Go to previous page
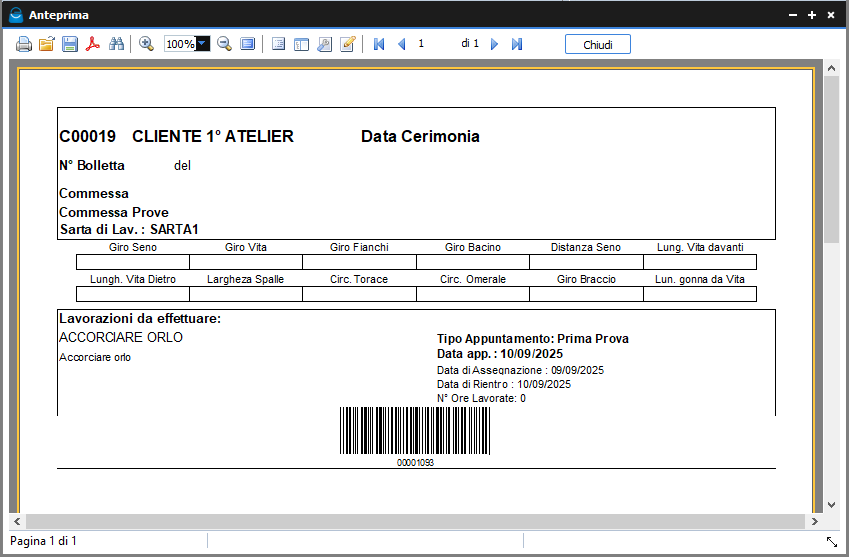The height and width of the screenshot is (557, 849). (x=402, y=44)
